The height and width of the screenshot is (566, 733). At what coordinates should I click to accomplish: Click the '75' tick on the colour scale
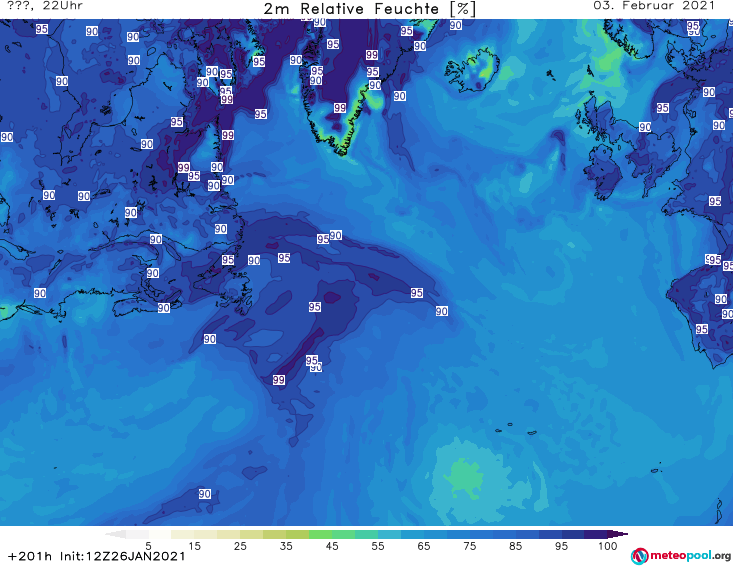pyautogui.click(x=469, y=546)
